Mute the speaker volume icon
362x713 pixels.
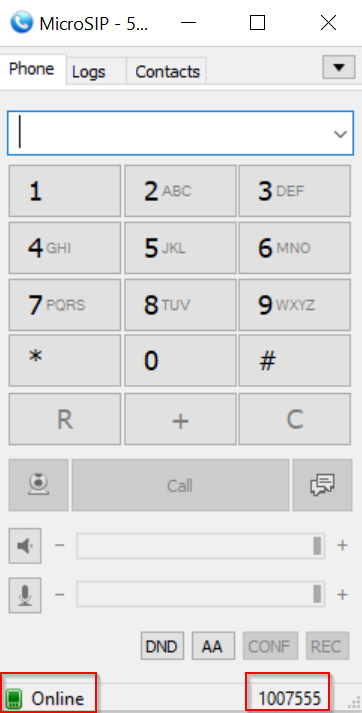[x=25, y=546]
